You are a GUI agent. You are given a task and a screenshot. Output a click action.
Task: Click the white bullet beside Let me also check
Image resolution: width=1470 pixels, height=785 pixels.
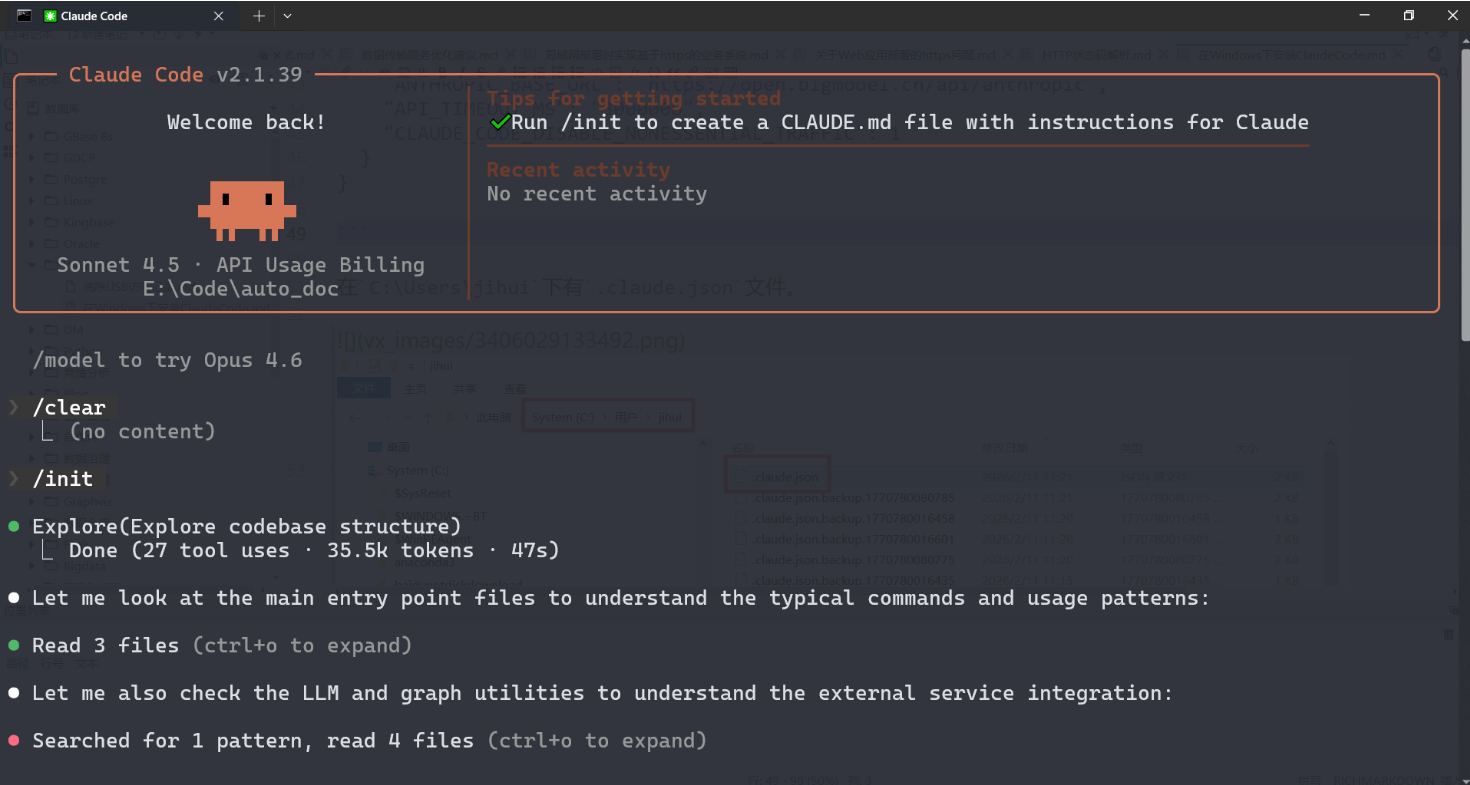13,693
